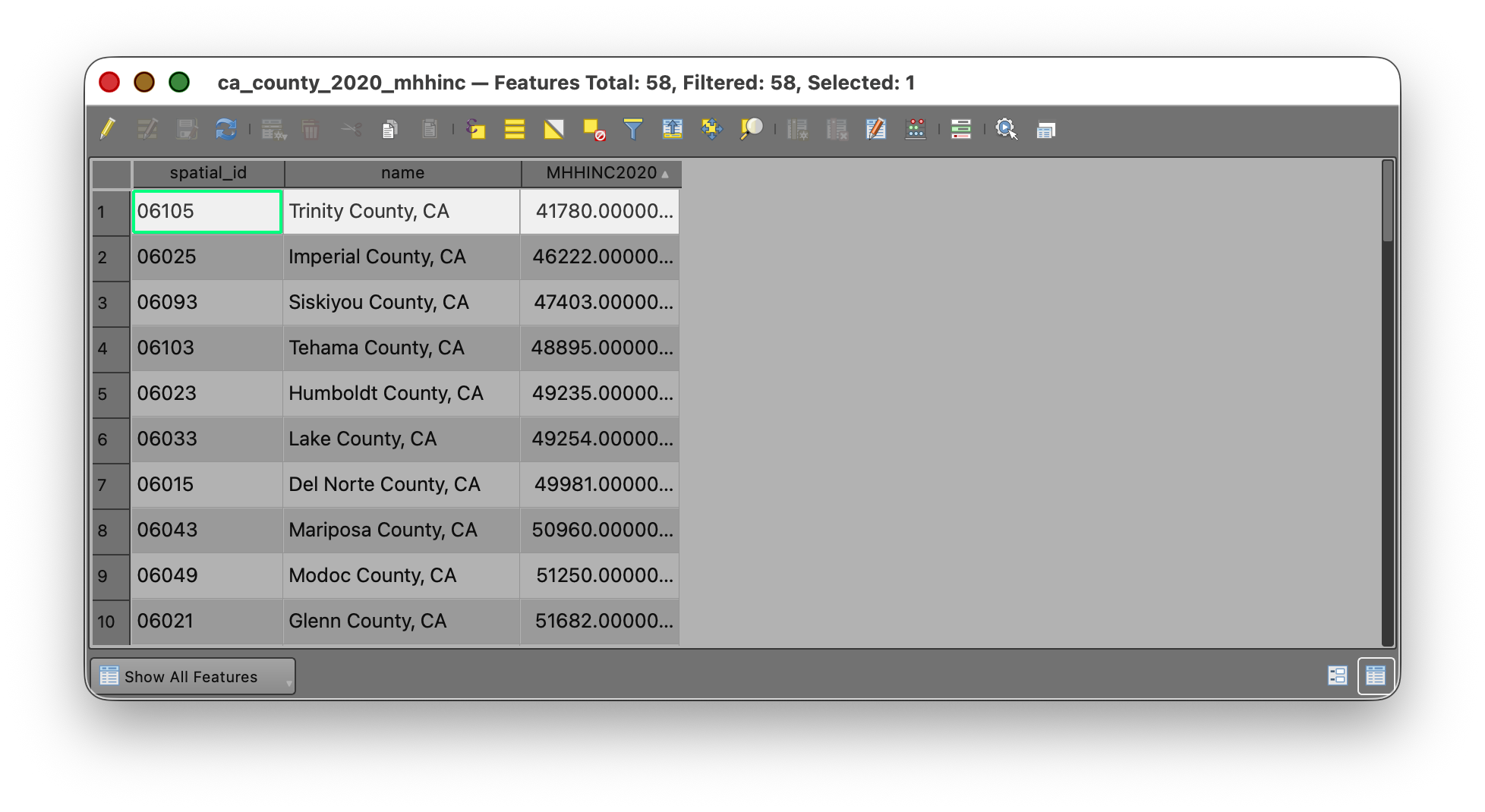1485x812 pixels.
Task: Select the Imperial County, CA name cell
Action: click(x=401, y=257)
